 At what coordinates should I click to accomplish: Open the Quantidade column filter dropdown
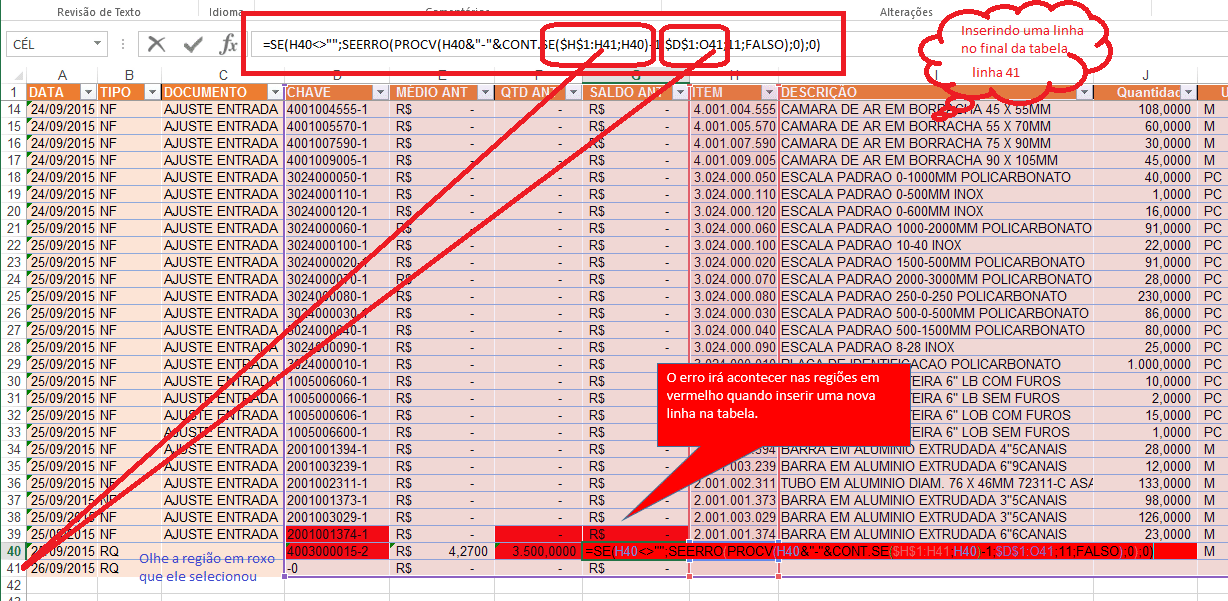[1186, 92]
